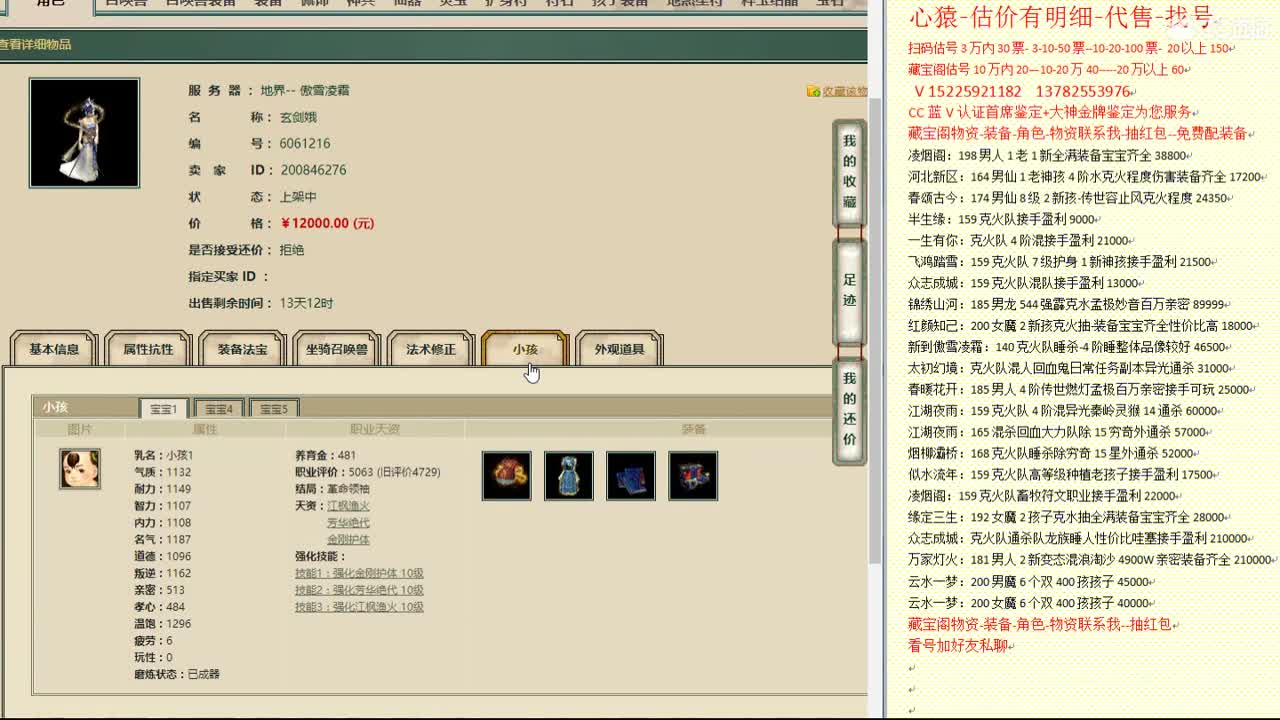Open the 基本信息 tab
This screenshot has height=720, width=1280.
pyautogui.click(x=54, y=349)
